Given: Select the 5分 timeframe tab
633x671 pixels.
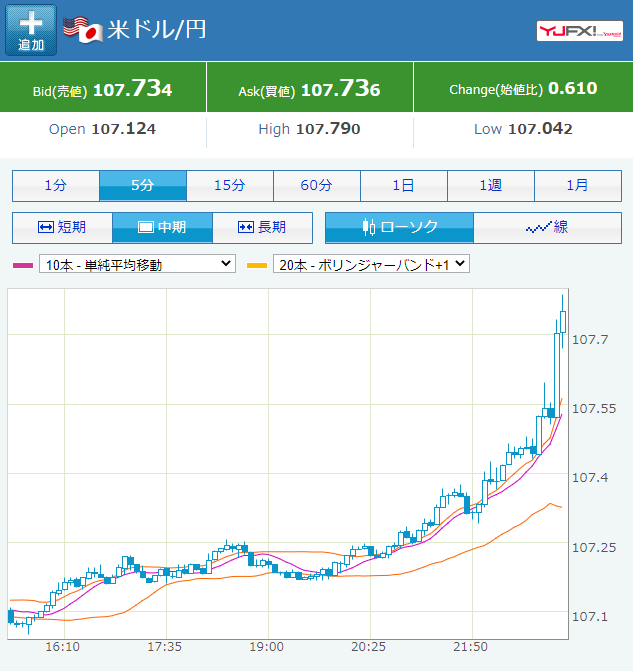Looking at the screenshot, I should coord(143,186).
